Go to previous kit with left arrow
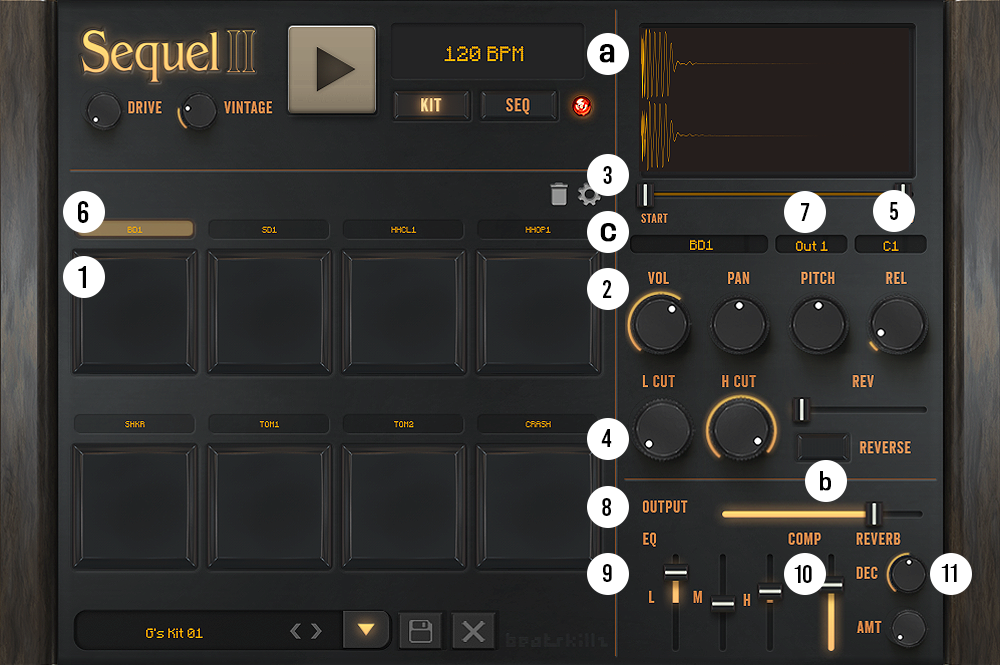 [x=296, y=631]
